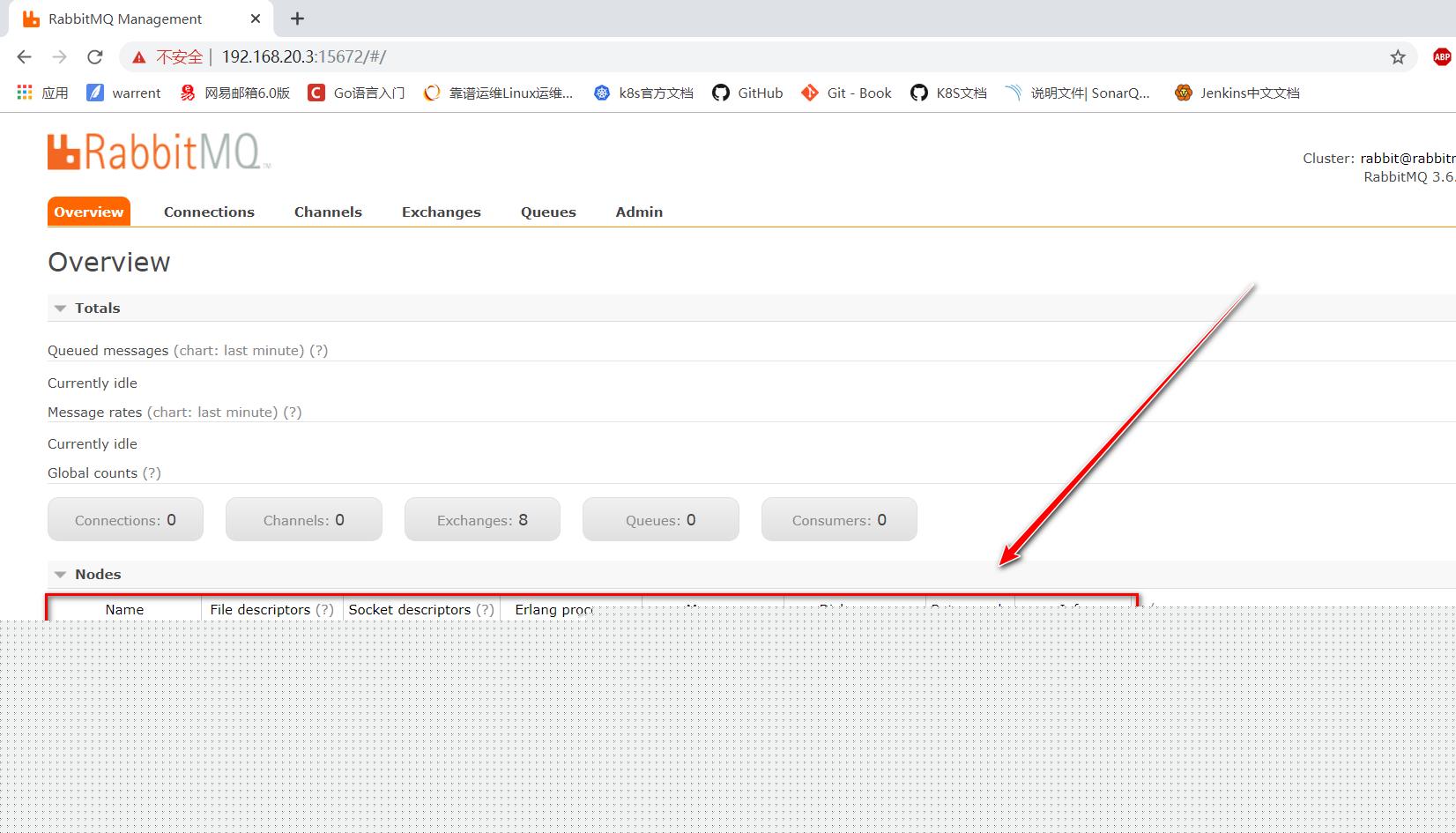Screen dimensions: 1456x833
Task: Change Message rates chart range (last minute)
Action: (212, 412)
